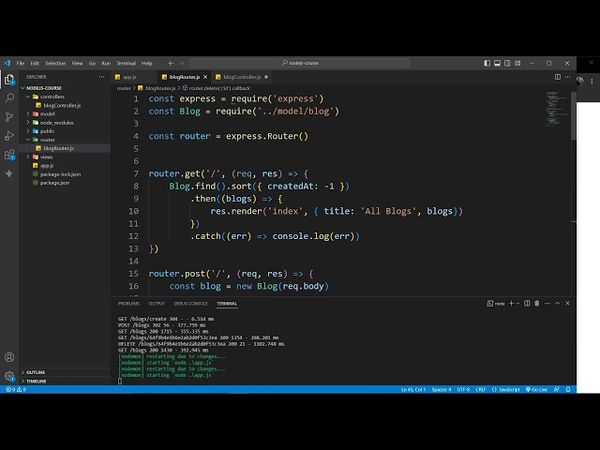Viewport: 600px width, 450px height.
Task: Open the View menu
Action: click(x=77, y=63)
